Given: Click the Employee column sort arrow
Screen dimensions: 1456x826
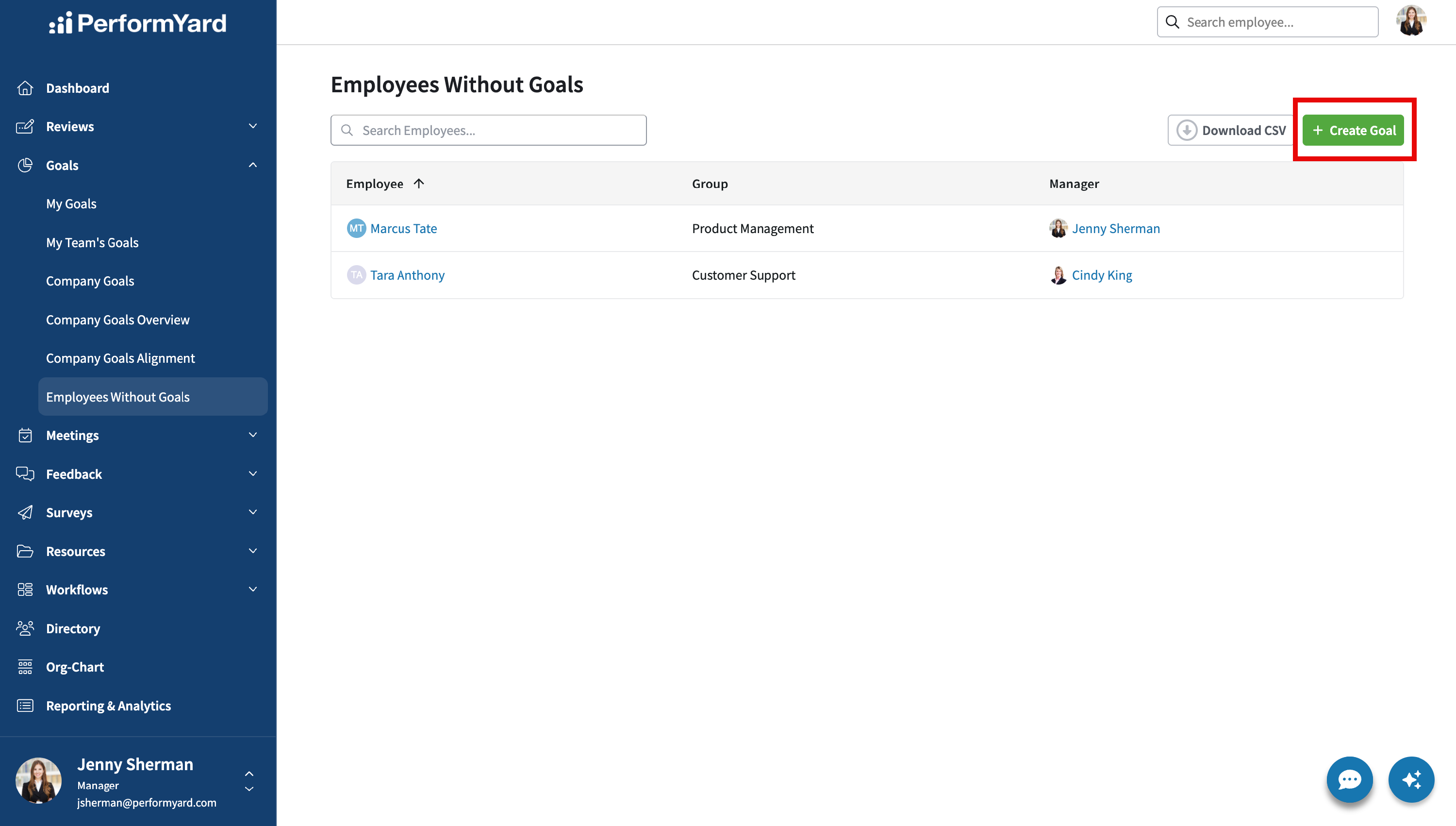Looking at the screenshot, I should [x=419, y=183].
